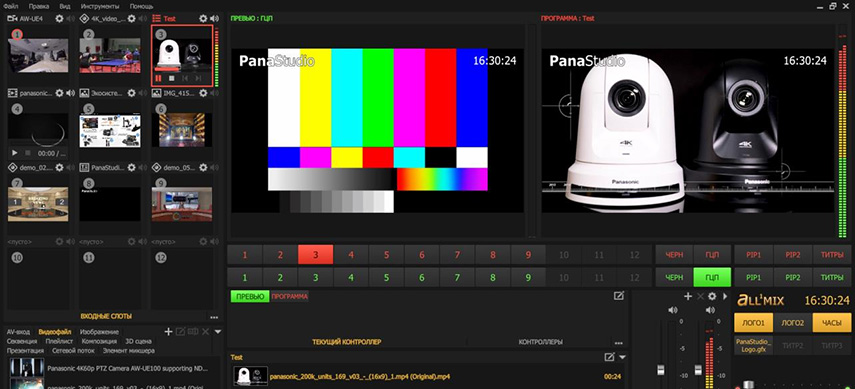Open Правка menu
This screenshot has width=855, height=389.
tap(39, 7)
